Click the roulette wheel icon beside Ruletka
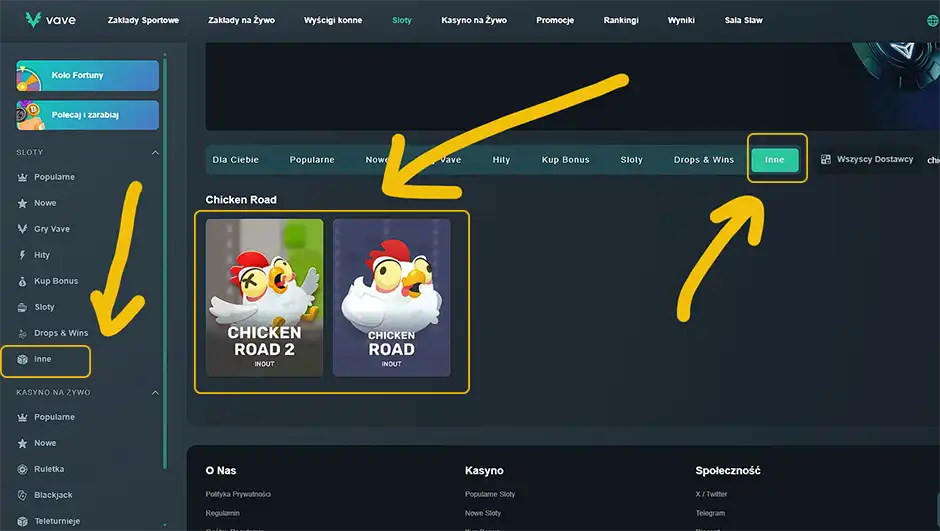This screenshot has width=940, height=531. click(x=22, y=469)
